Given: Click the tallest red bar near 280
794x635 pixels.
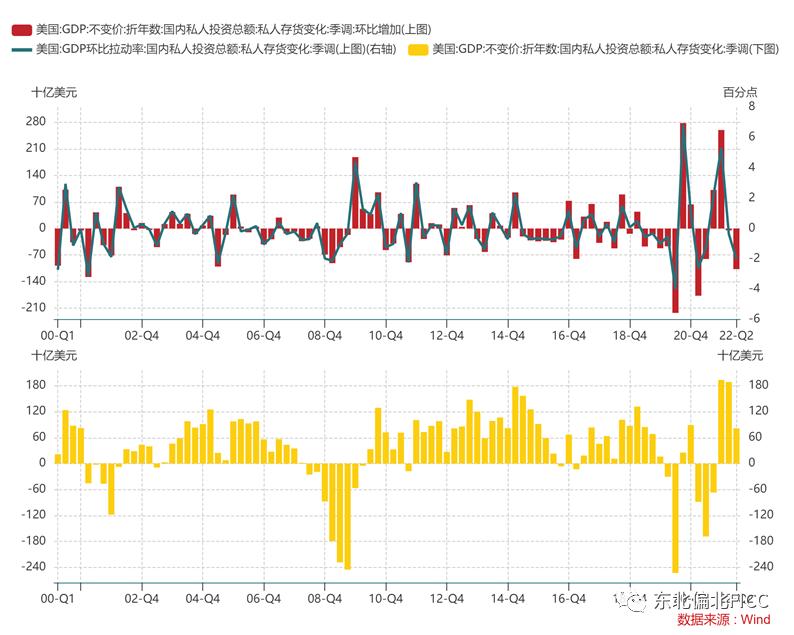Looking at the screenshot, I should pyautogui.click(x=683, y=175).
